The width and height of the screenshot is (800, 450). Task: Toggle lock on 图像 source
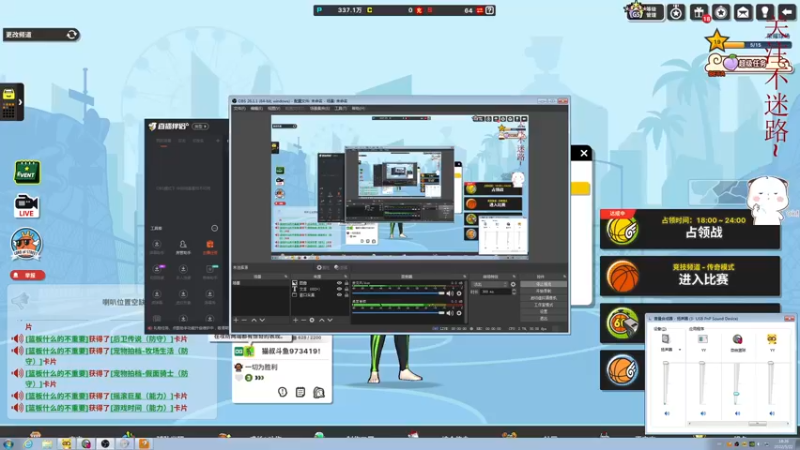click(x=346, y=283)
